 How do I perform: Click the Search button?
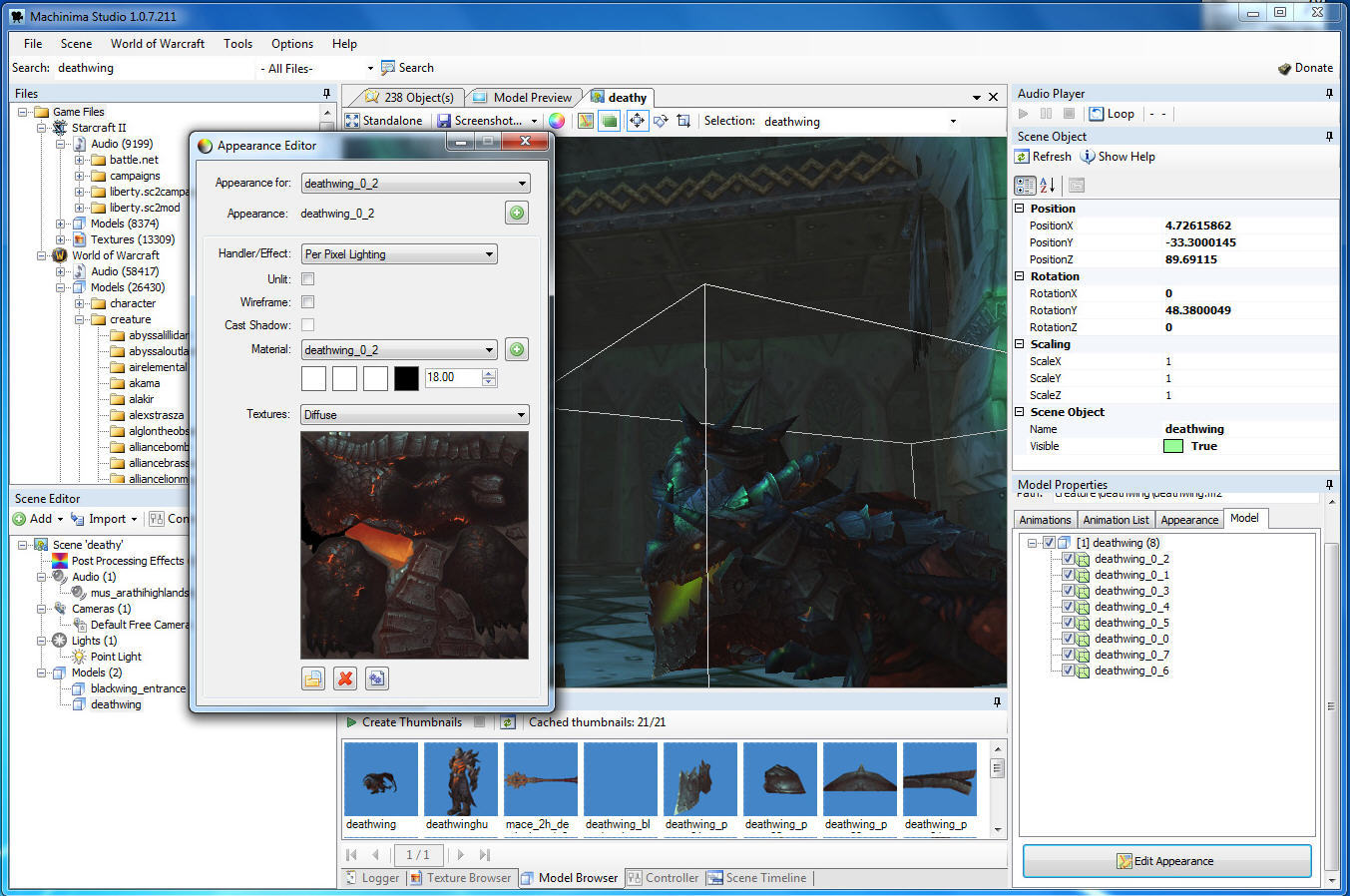click(x=407, y=68)
